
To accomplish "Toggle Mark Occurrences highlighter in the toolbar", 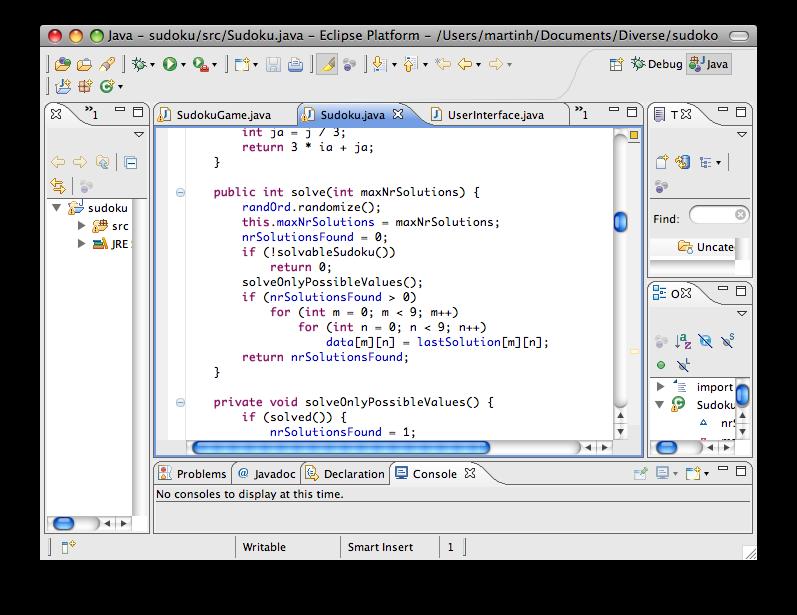I will [x=327, y=65].
